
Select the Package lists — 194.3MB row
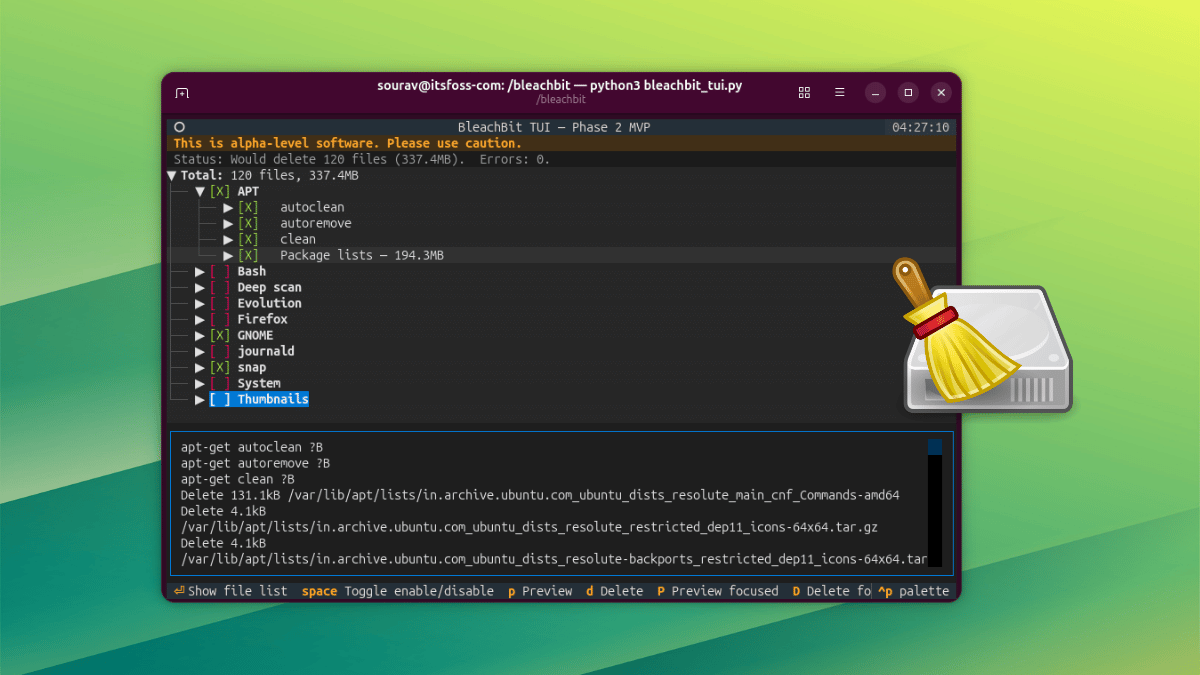click(x=561, y=255)
